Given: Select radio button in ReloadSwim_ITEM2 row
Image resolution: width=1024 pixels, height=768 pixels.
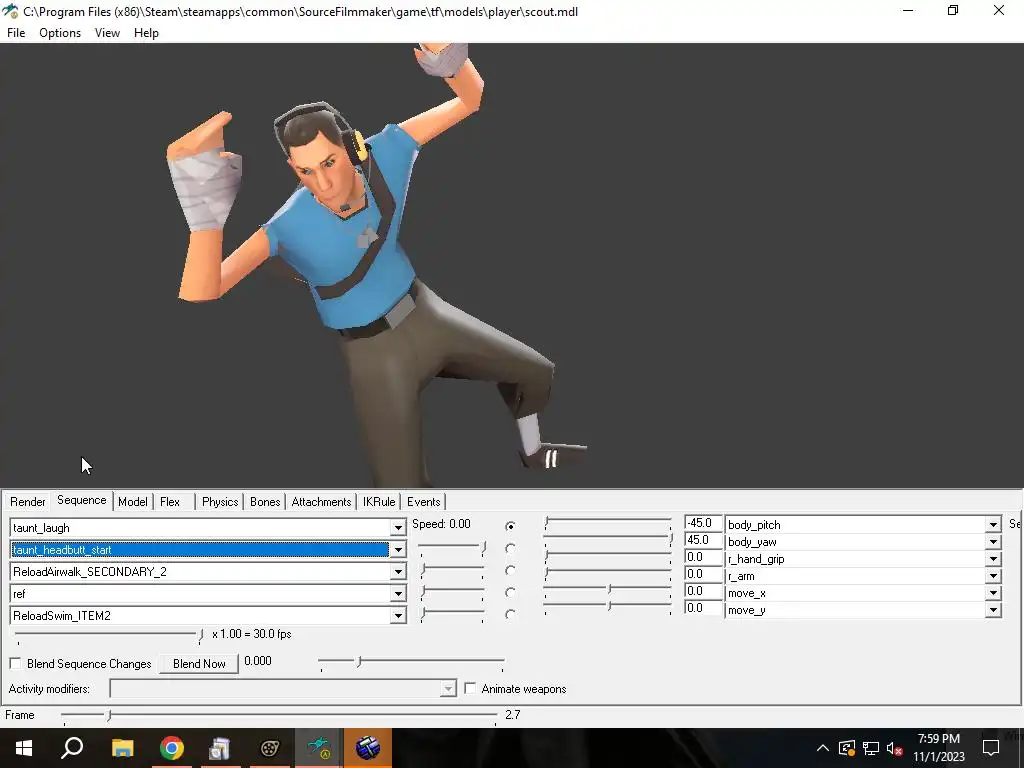Looking at the screenshot, I should click(510, 614).
